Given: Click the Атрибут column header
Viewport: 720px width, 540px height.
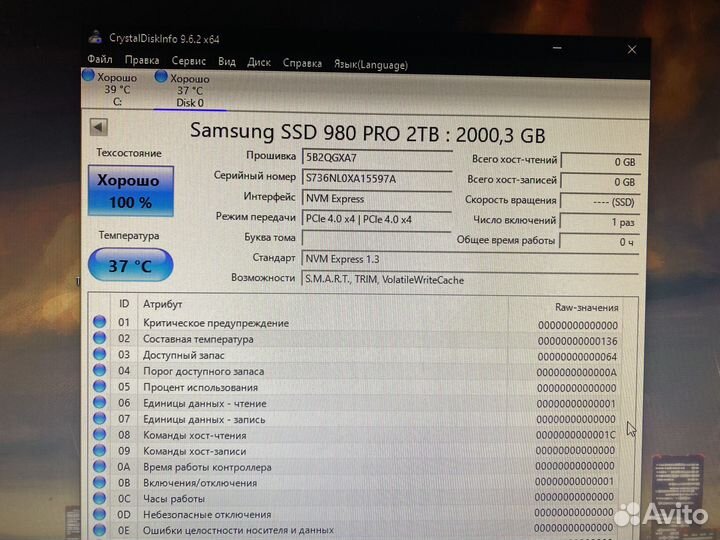Looking at the screenshot, I should (x=163, y=304).
